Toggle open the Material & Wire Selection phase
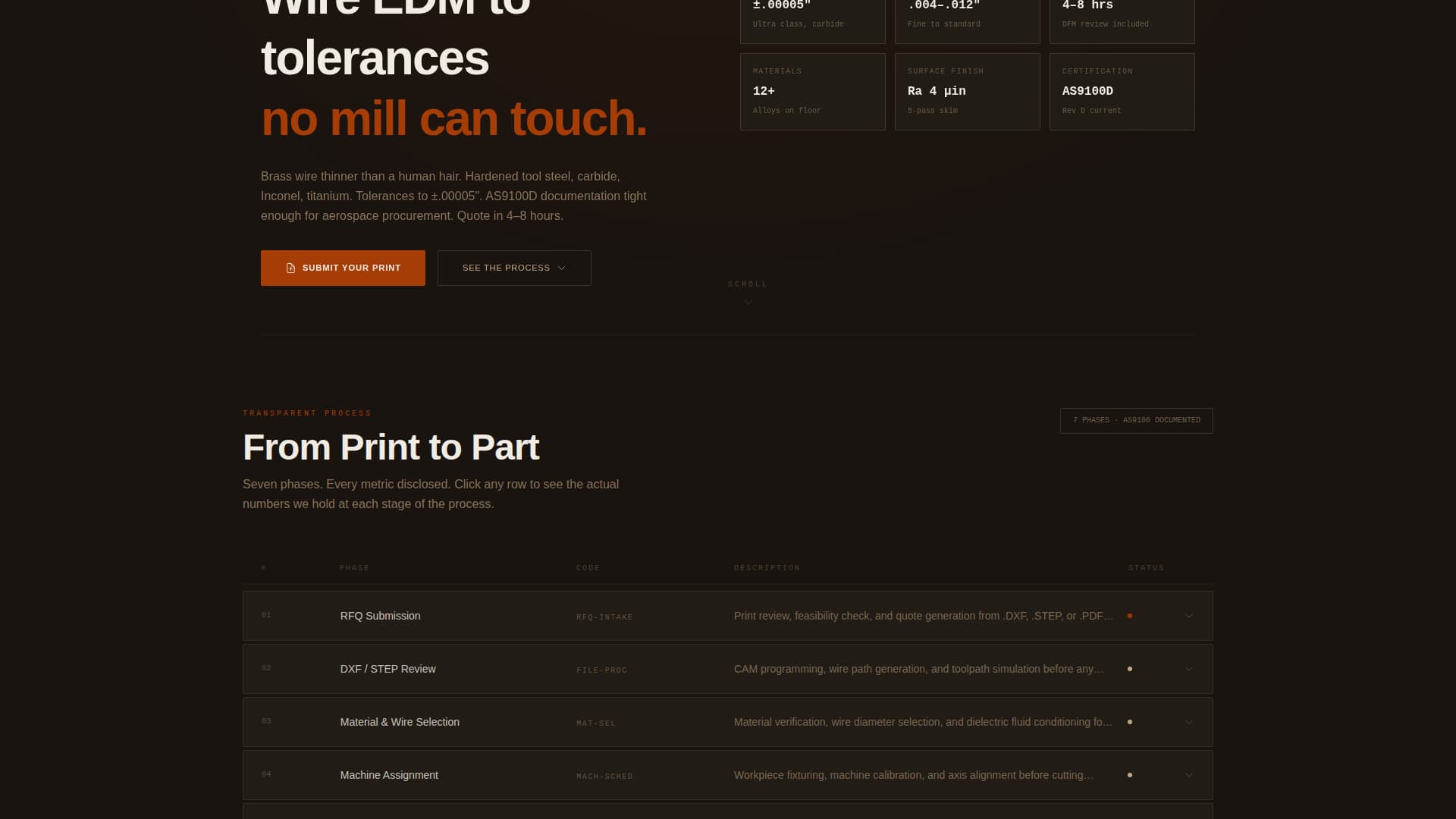The width and height of the screenshot is (1456, 819). point(1188,722)
